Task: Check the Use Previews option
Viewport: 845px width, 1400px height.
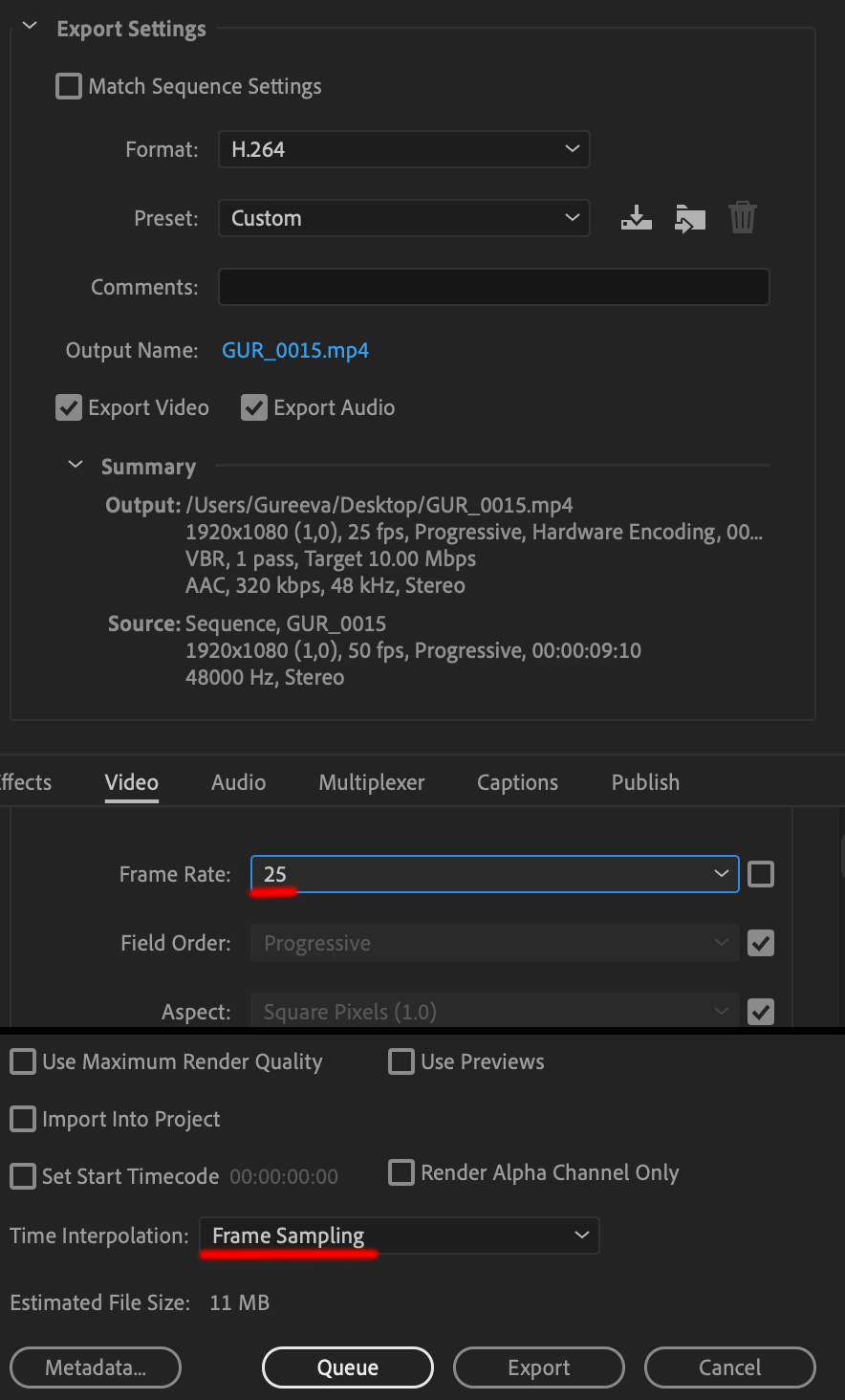Action: (401, 1061)
